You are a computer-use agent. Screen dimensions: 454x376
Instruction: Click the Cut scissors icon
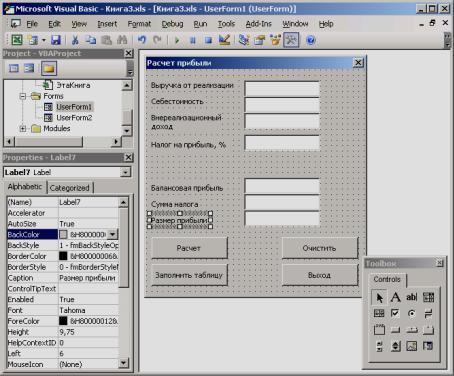pos(75,40)
